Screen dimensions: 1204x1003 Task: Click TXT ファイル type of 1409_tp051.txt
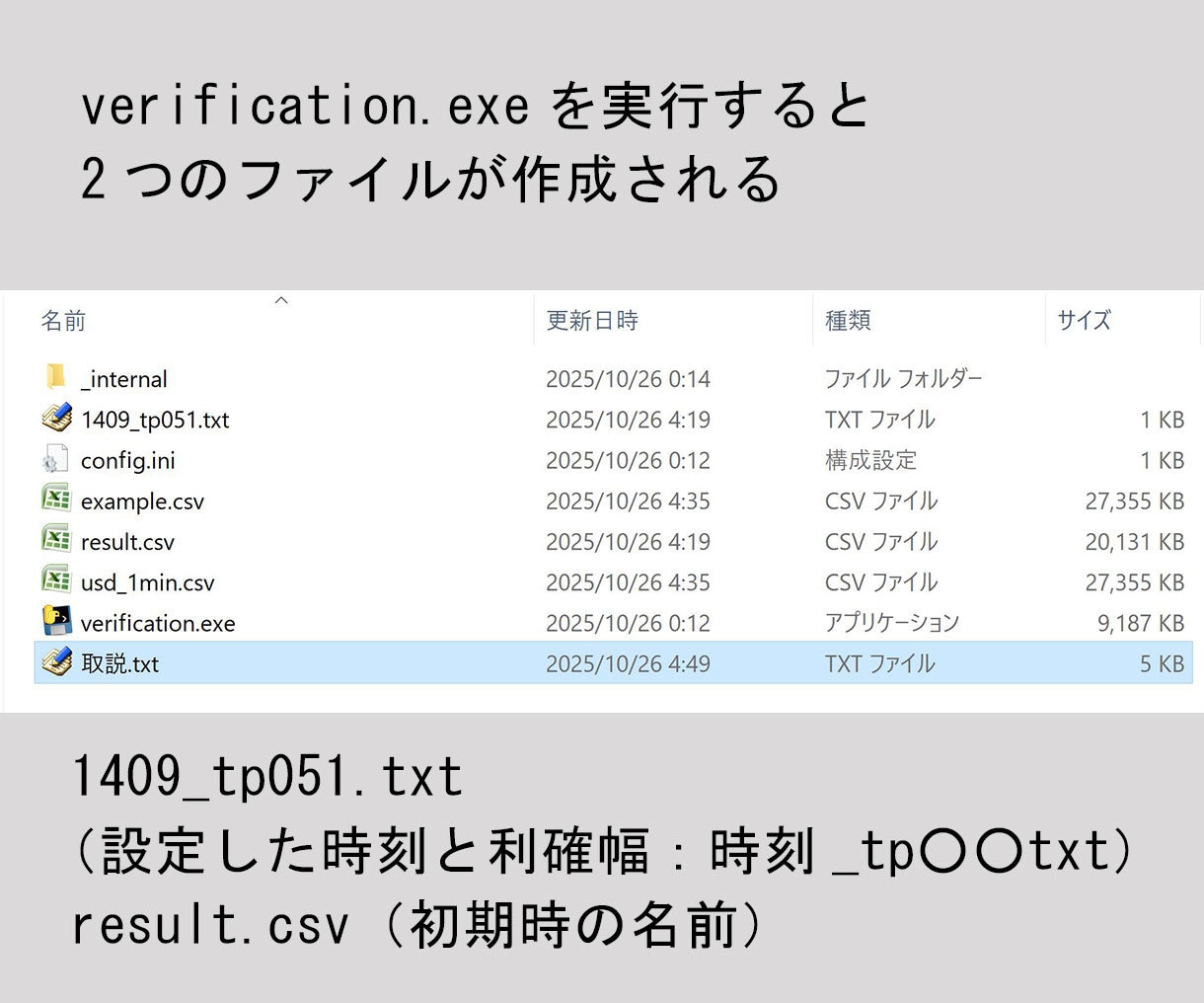point(879,420)
